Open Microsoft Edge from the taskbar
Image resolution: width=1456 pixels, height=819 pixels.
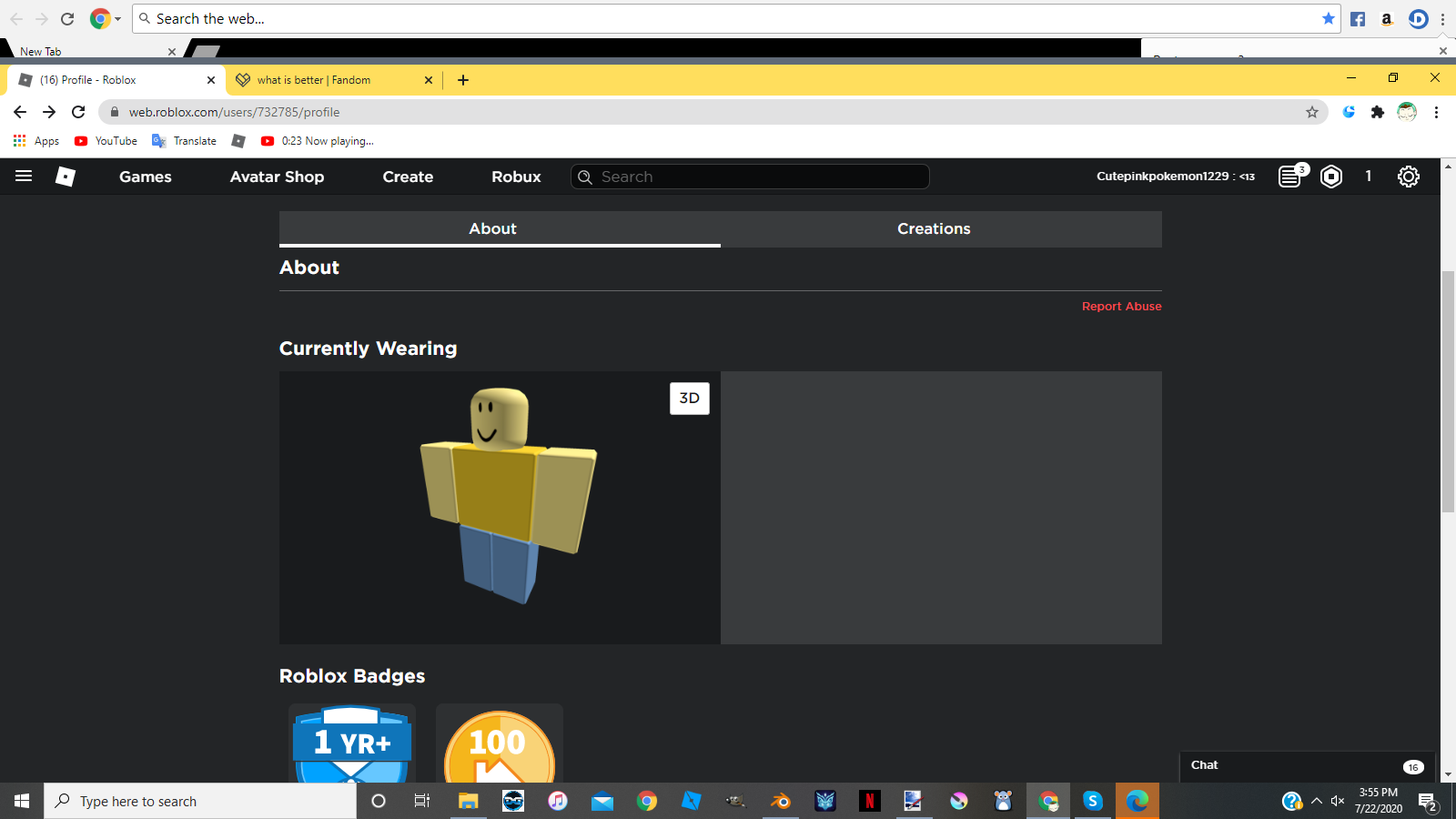click(1137, 801)
